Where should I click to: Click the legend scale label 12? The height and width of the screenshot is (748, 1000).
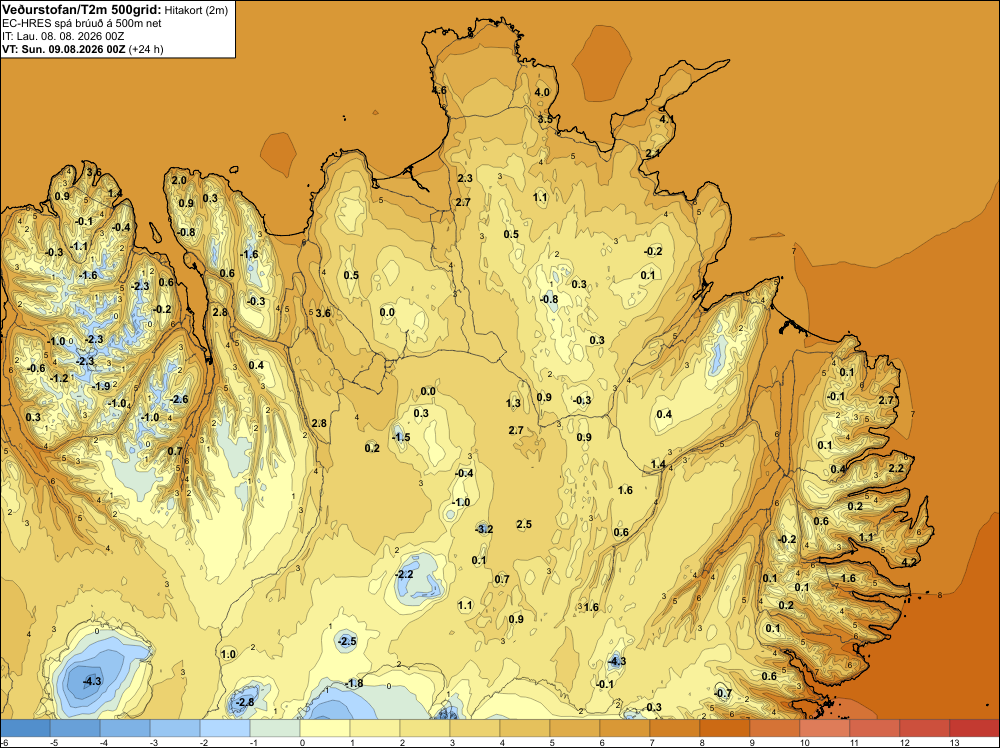(x=905, y=742)
